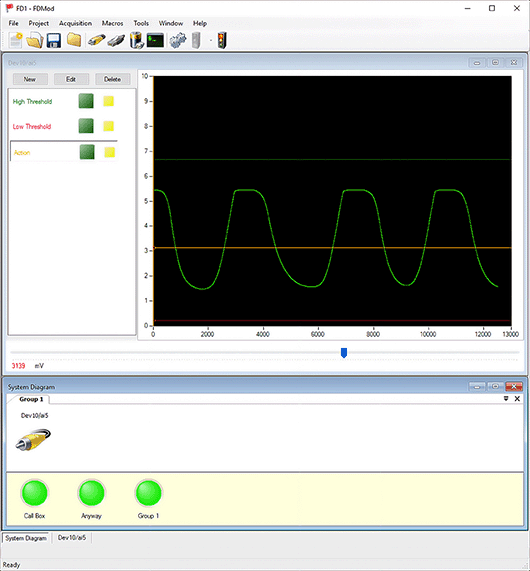Screen dimensions: 530x571
Task: Click the Dev10/ai5 connector icon in System Diagram
Action: pos(33,440)
